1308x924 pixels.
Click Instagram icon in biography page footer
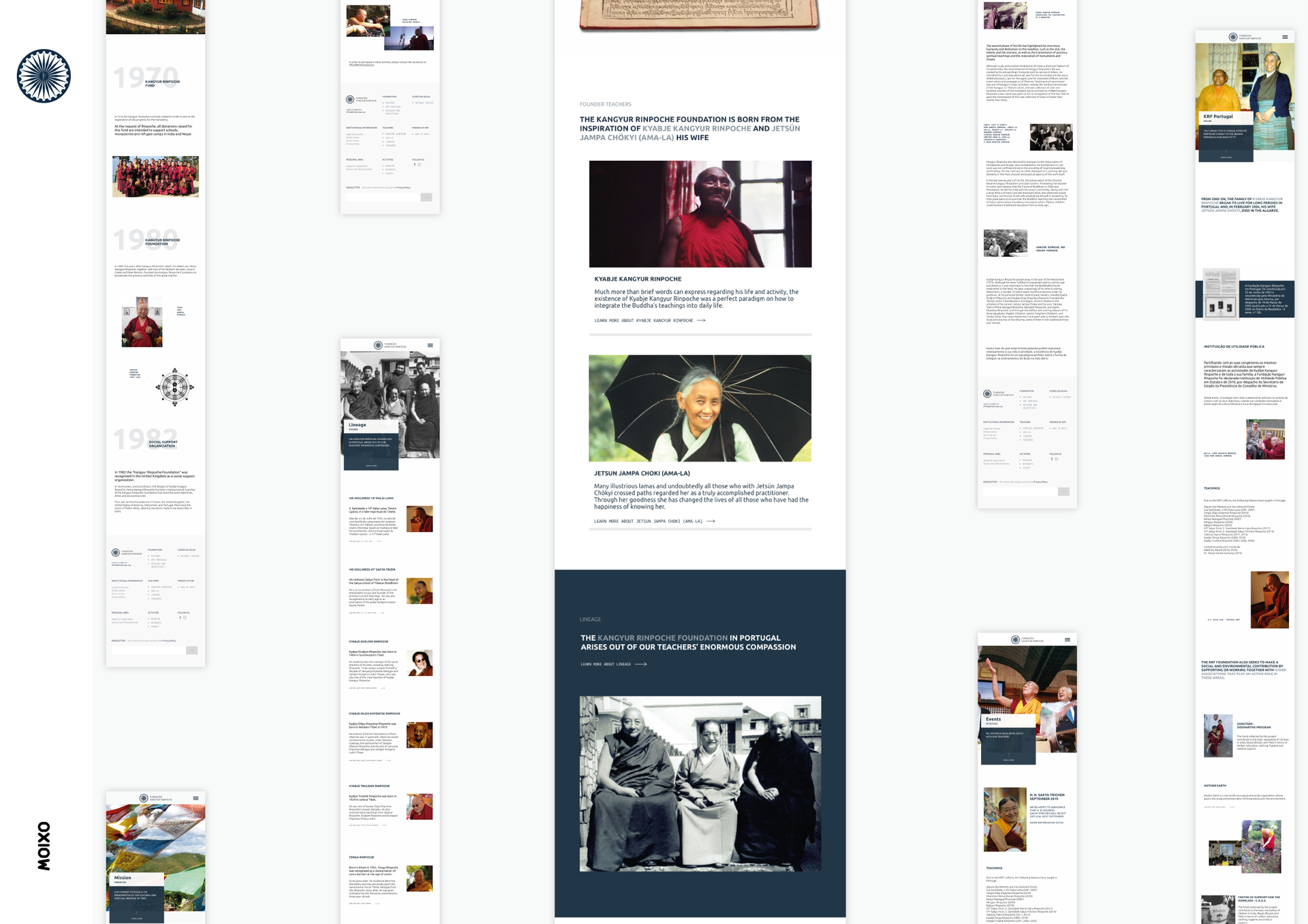(x=1057, y=458)
